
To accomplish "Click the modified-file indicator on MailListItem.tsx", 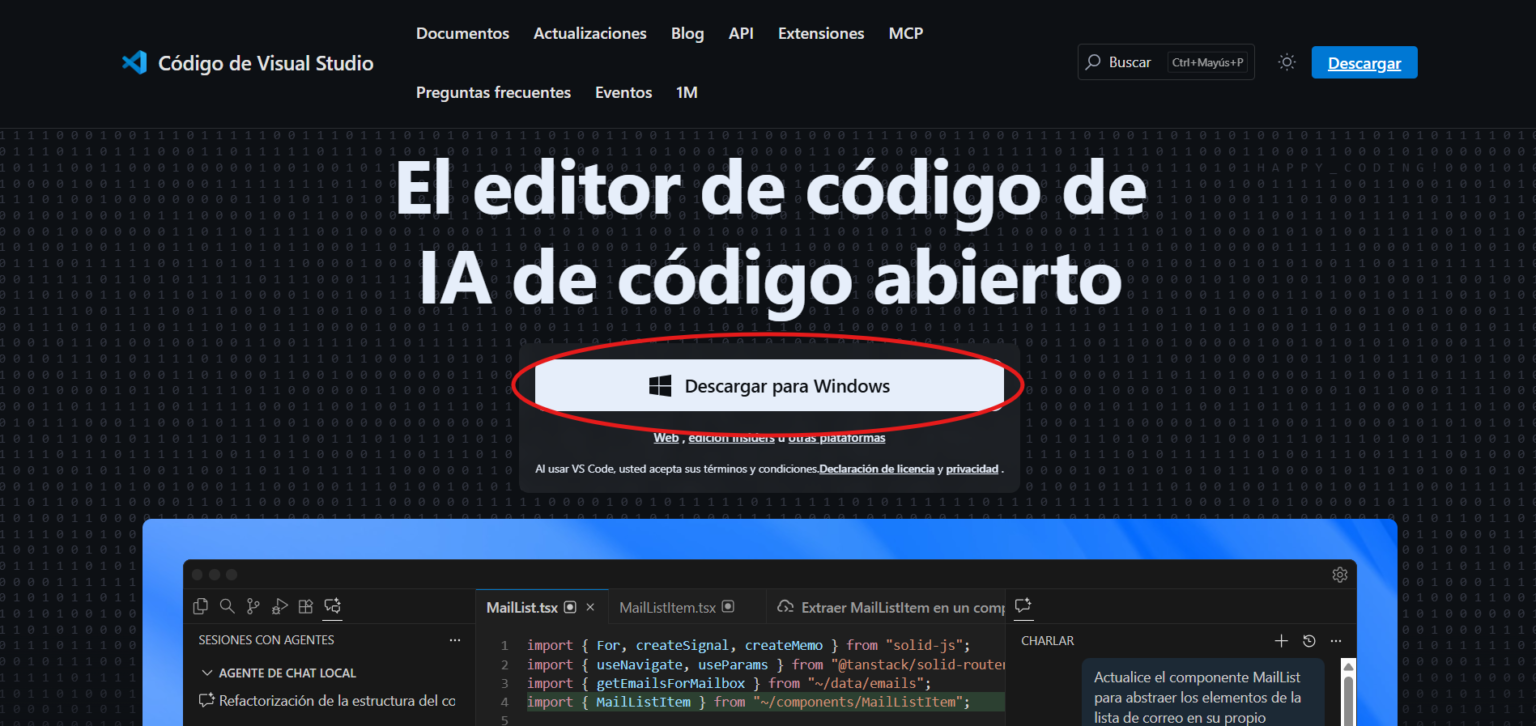I will tap(728, 607).
